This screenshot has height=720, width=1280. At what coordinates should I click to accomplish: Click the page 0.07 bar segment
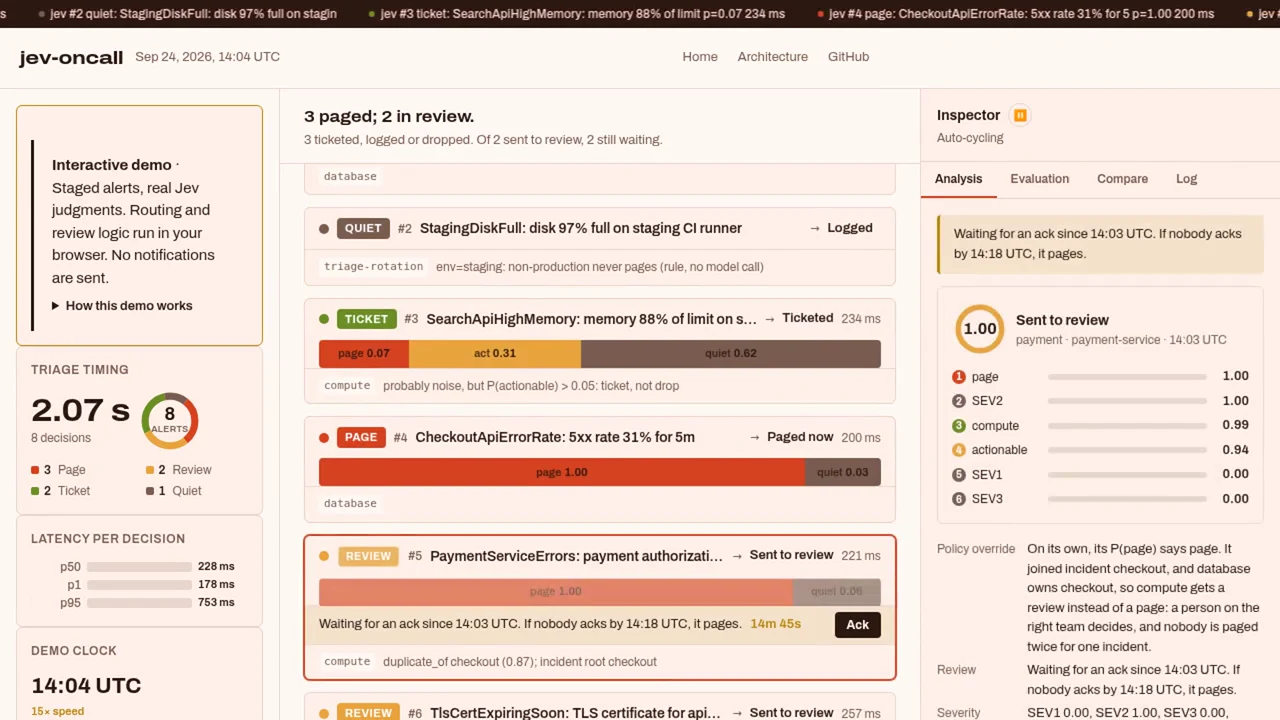click(364, 353)
